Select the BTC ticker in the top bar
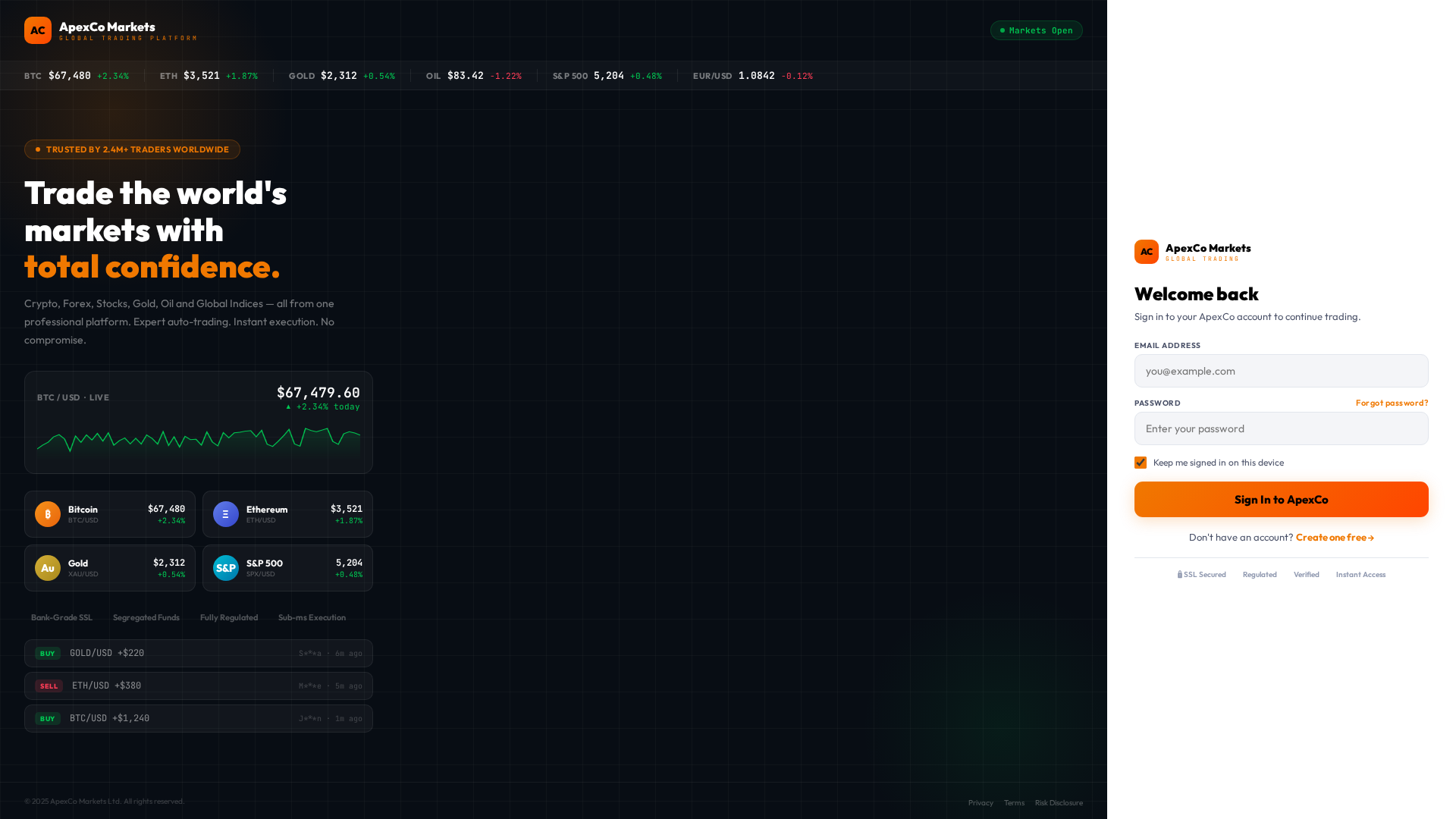Image resolution: width=1456 pixels, height=819 pixels. [x=75, y=76]
